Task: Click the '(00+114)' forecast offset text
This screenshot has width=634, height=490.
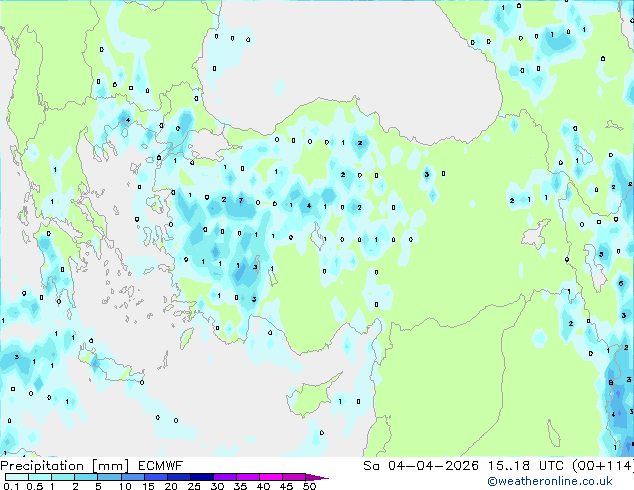Action: (603, 466)
